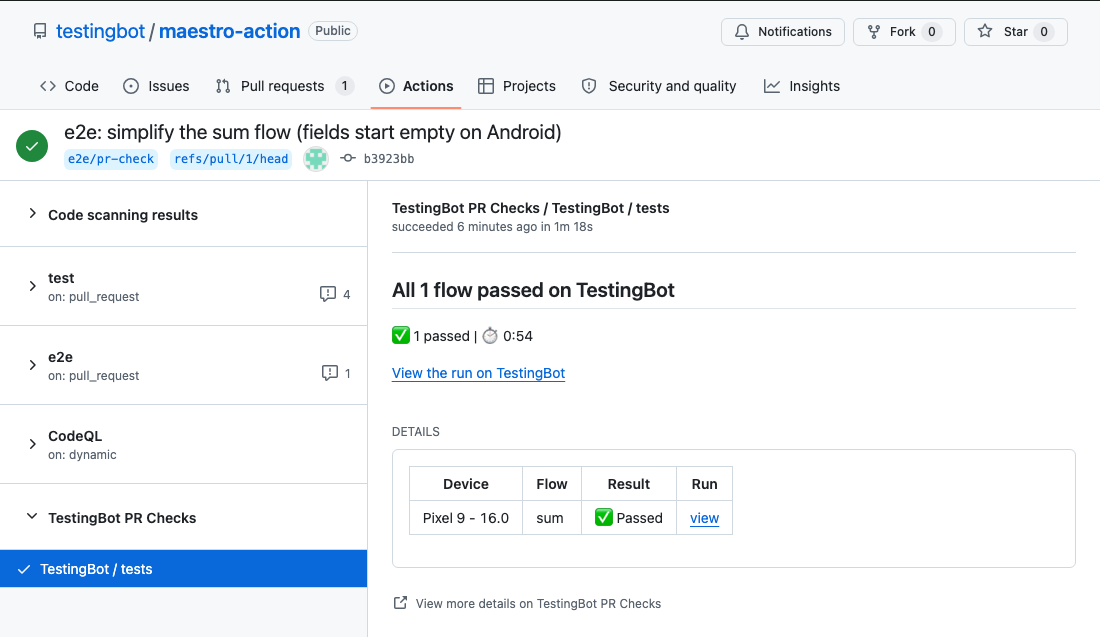The image size is (1100, 637).
Task: Click the Star count 0
Action: (x=1044, y=32)
